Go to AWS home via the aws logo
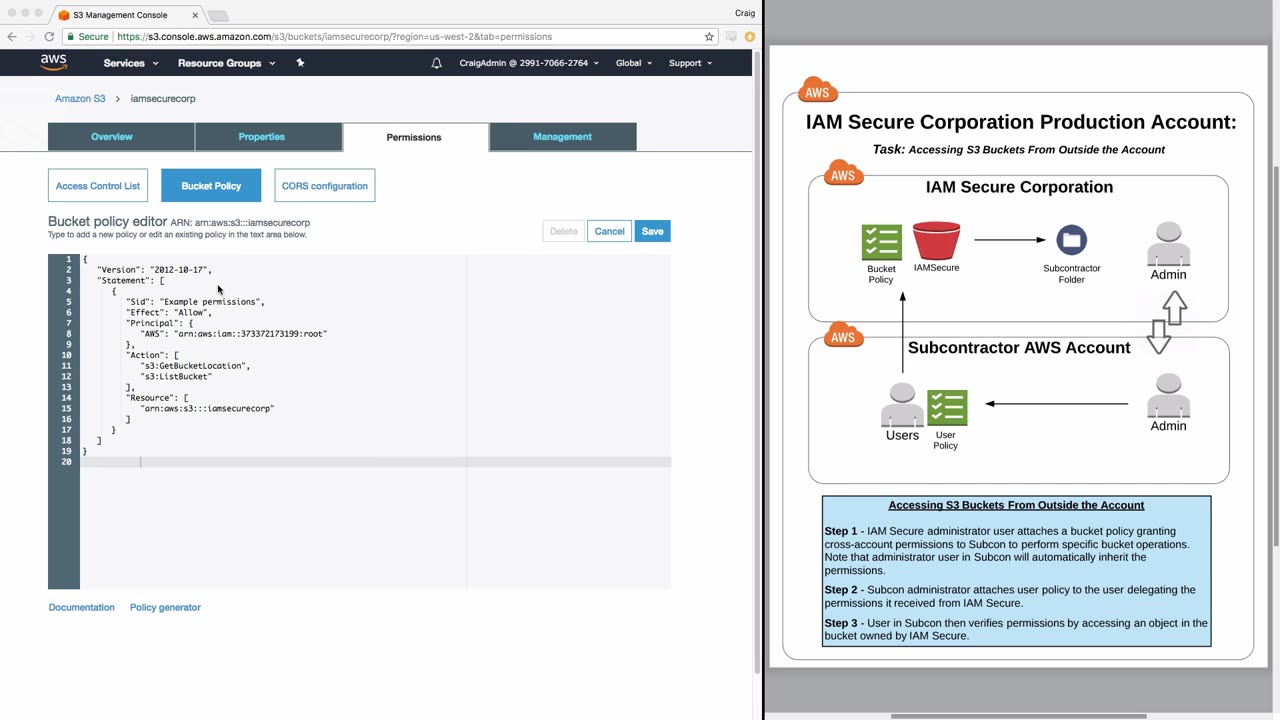 point(54,63)
